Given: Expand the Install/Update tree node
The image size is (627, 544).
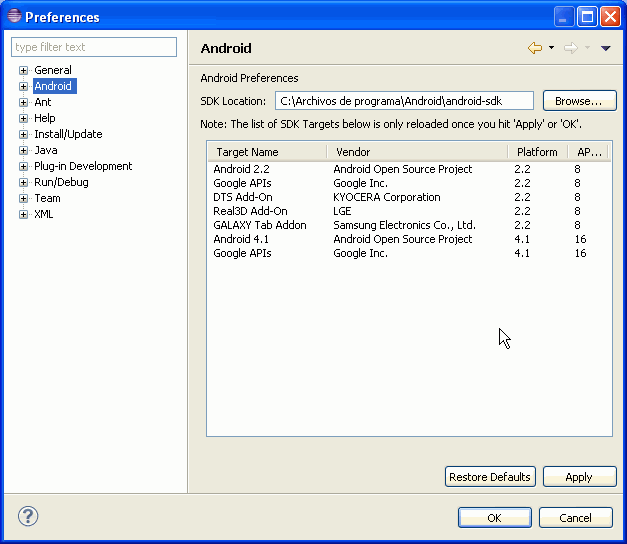Looking at the screenshot, I should pos(23,134).
